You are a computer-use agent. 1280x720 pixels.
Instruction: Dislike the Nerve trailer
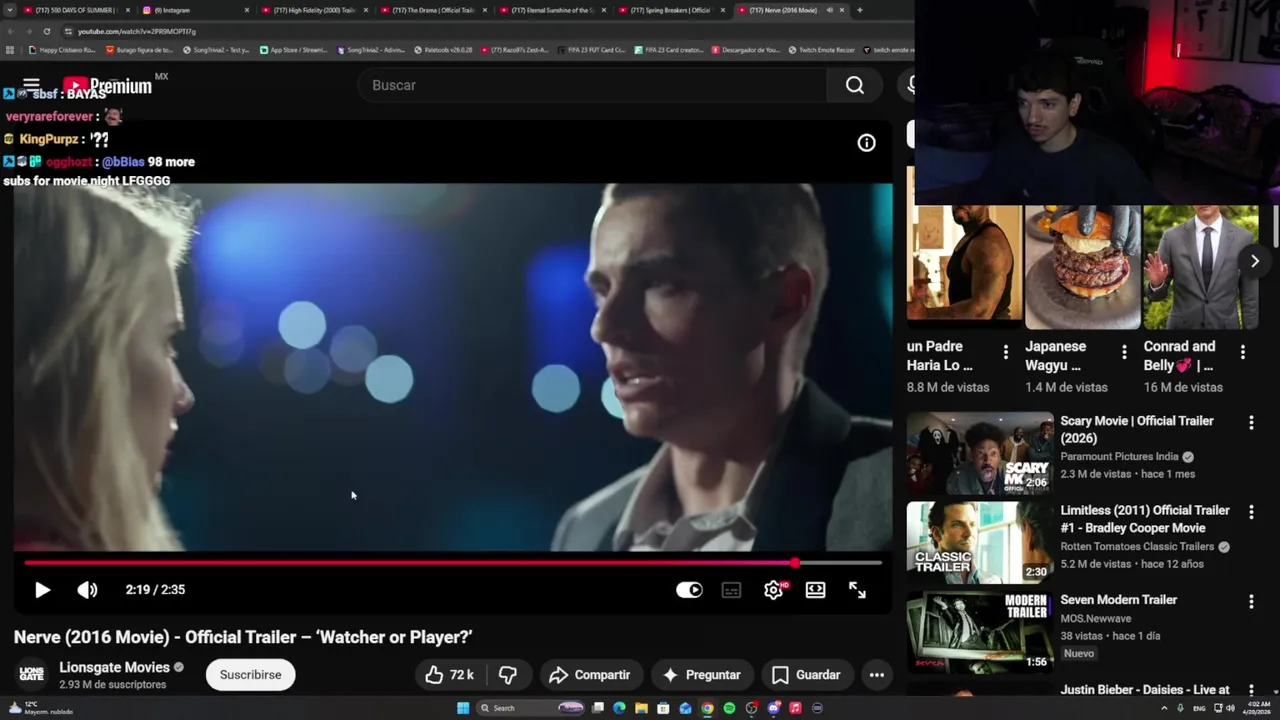coord(507,675)
